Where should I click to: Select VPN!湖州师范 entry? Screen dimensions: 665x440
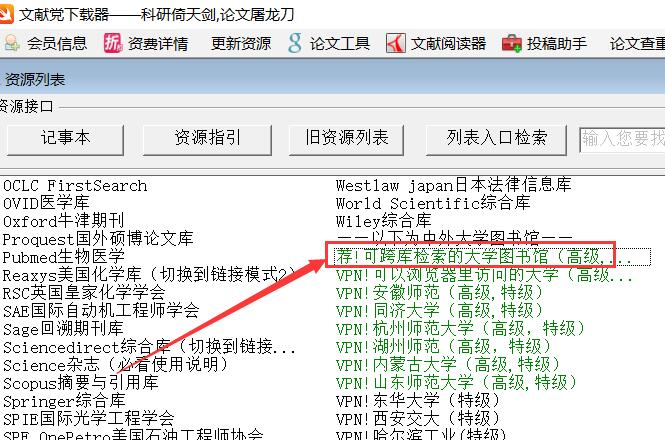[x=443, y=347]
